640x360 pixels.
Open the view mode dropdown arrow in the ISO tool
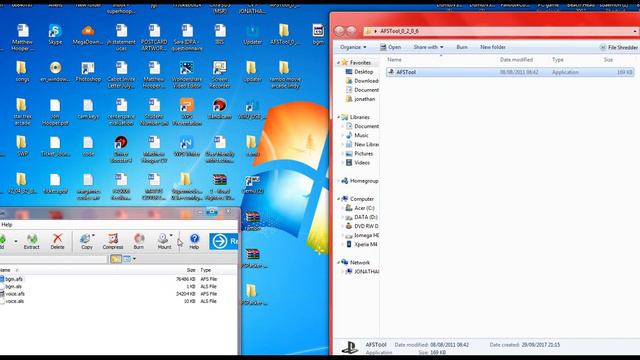point(134,259)
